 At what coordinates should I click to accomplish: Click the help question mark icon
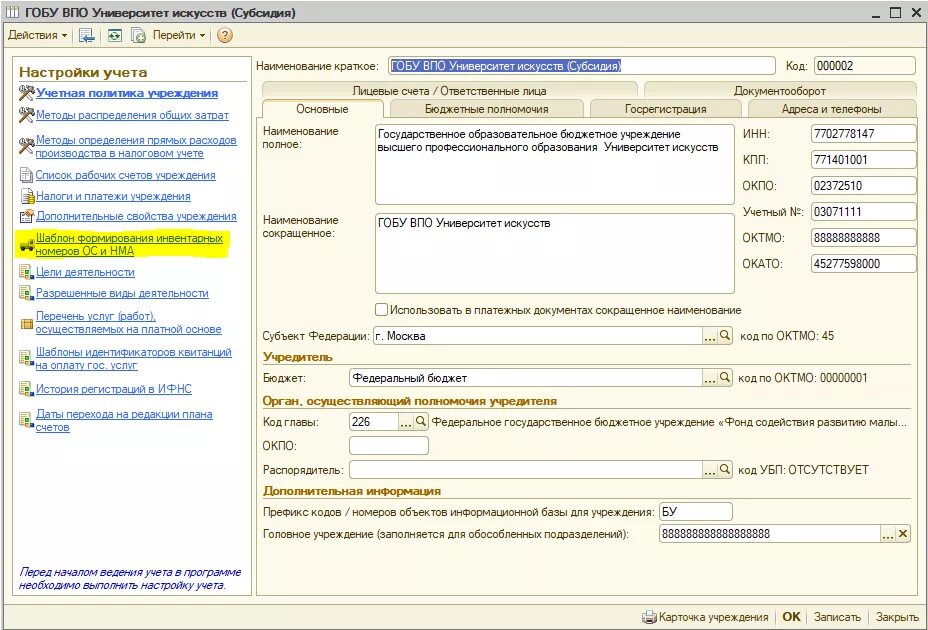(x=224, y=36)
